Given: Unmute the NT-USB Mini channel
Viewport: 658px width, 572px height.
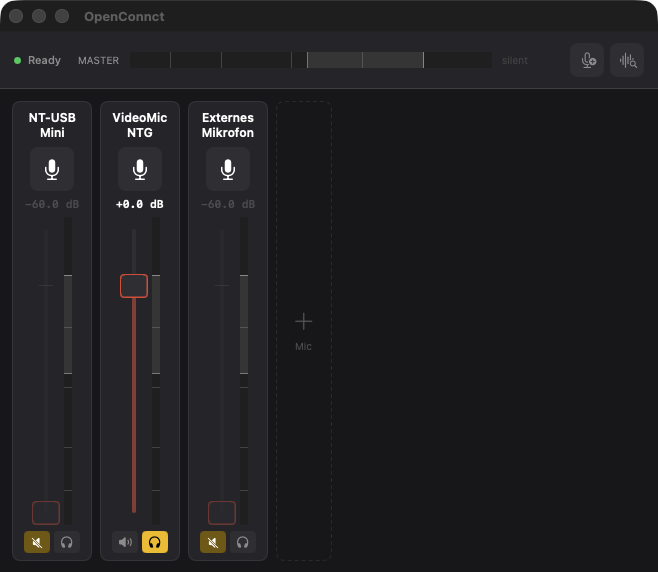Looking at the screenshot, I should pos(37,542).
